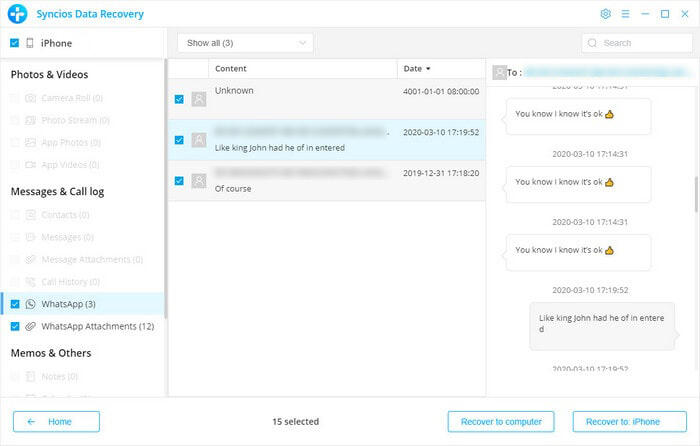The width and height of the screenshot is (700, 446).
Task: Uncheck the iPhone checkbox
Action: [x=14, y=43]
